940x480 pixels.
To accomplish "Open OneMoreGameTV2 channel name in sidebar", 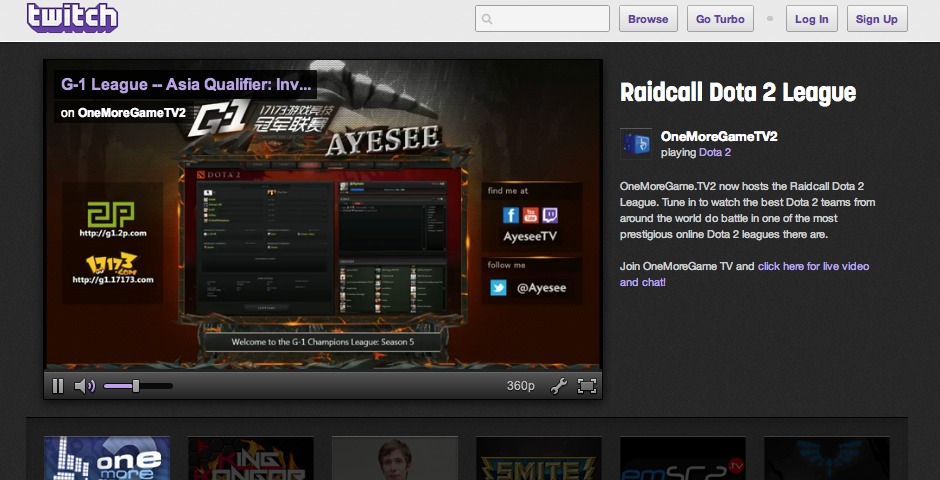I will click(x=719, y=136).
